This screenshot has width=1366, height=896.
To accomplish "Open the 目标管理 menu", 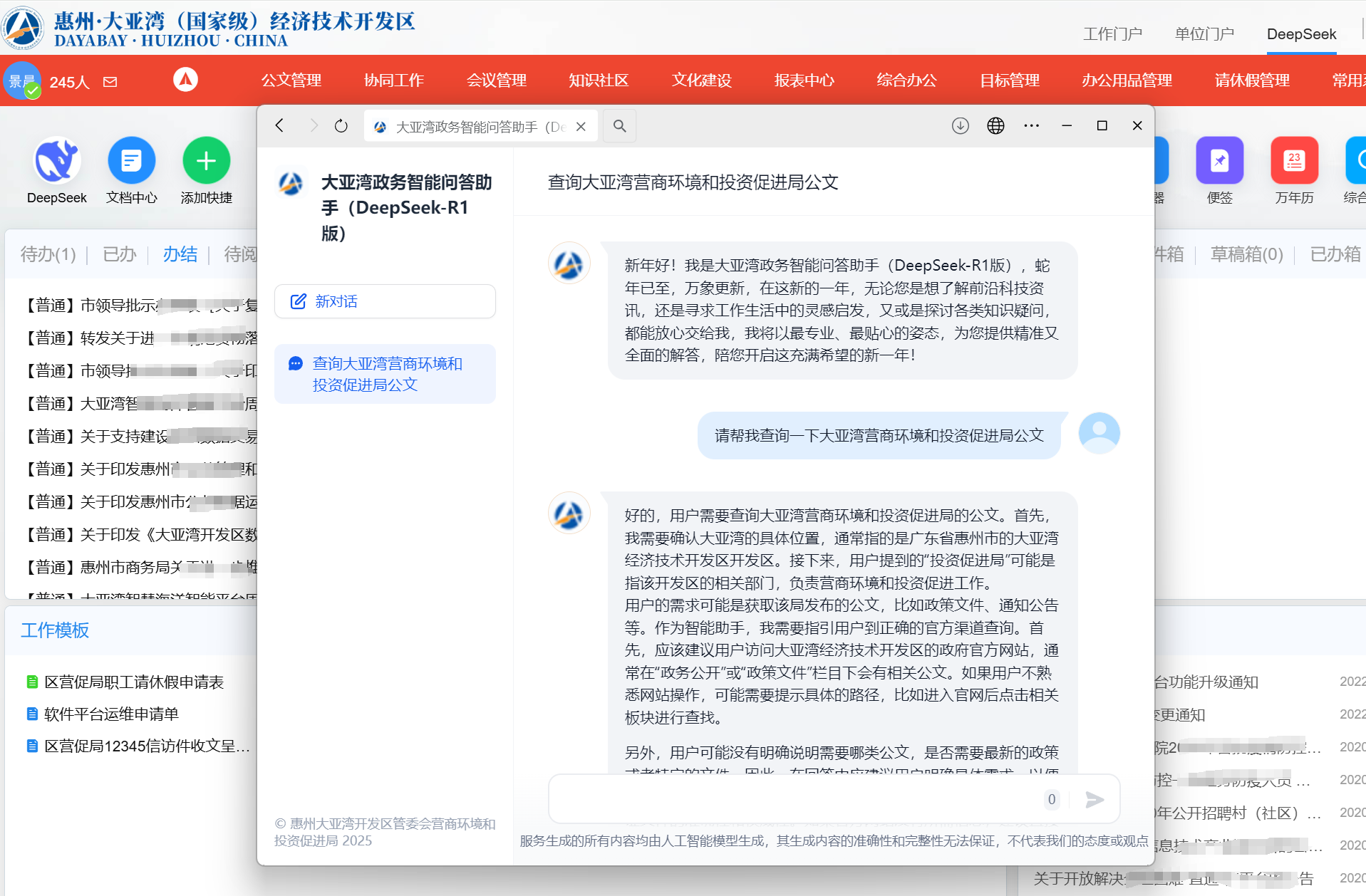I will [1010, 80].
